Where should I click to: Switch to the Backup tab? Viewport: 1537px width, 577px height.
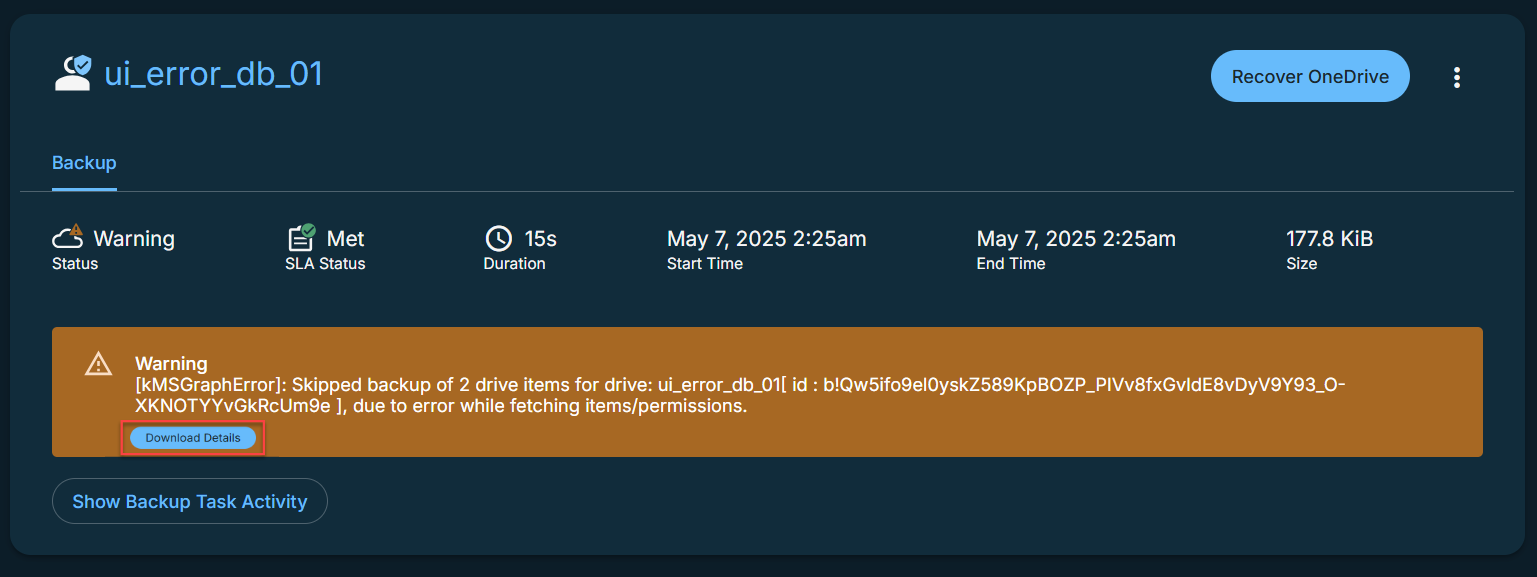coord(84,163)
